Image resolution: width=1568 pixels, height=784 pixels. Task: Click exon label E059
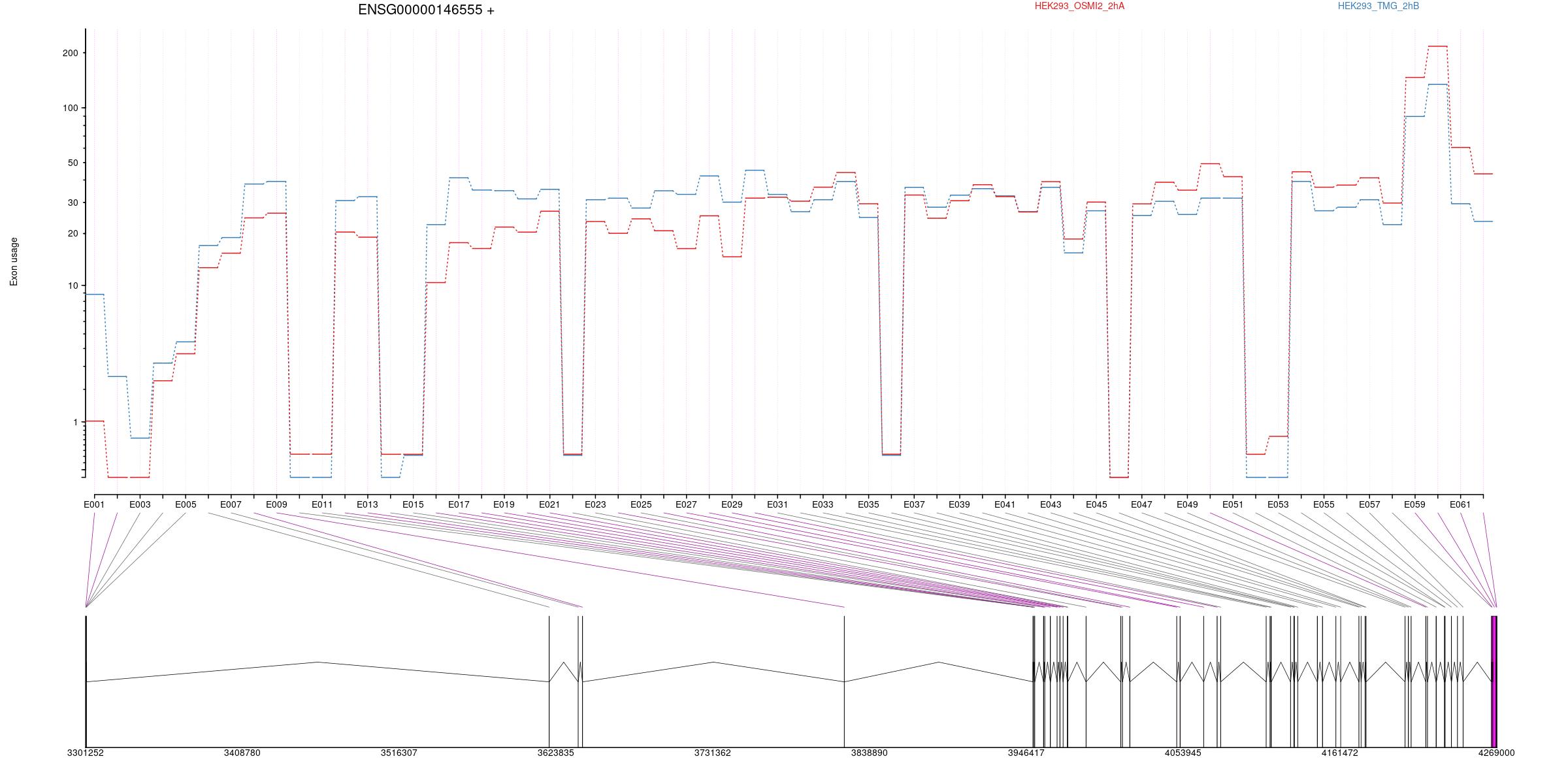[1414, 504]
